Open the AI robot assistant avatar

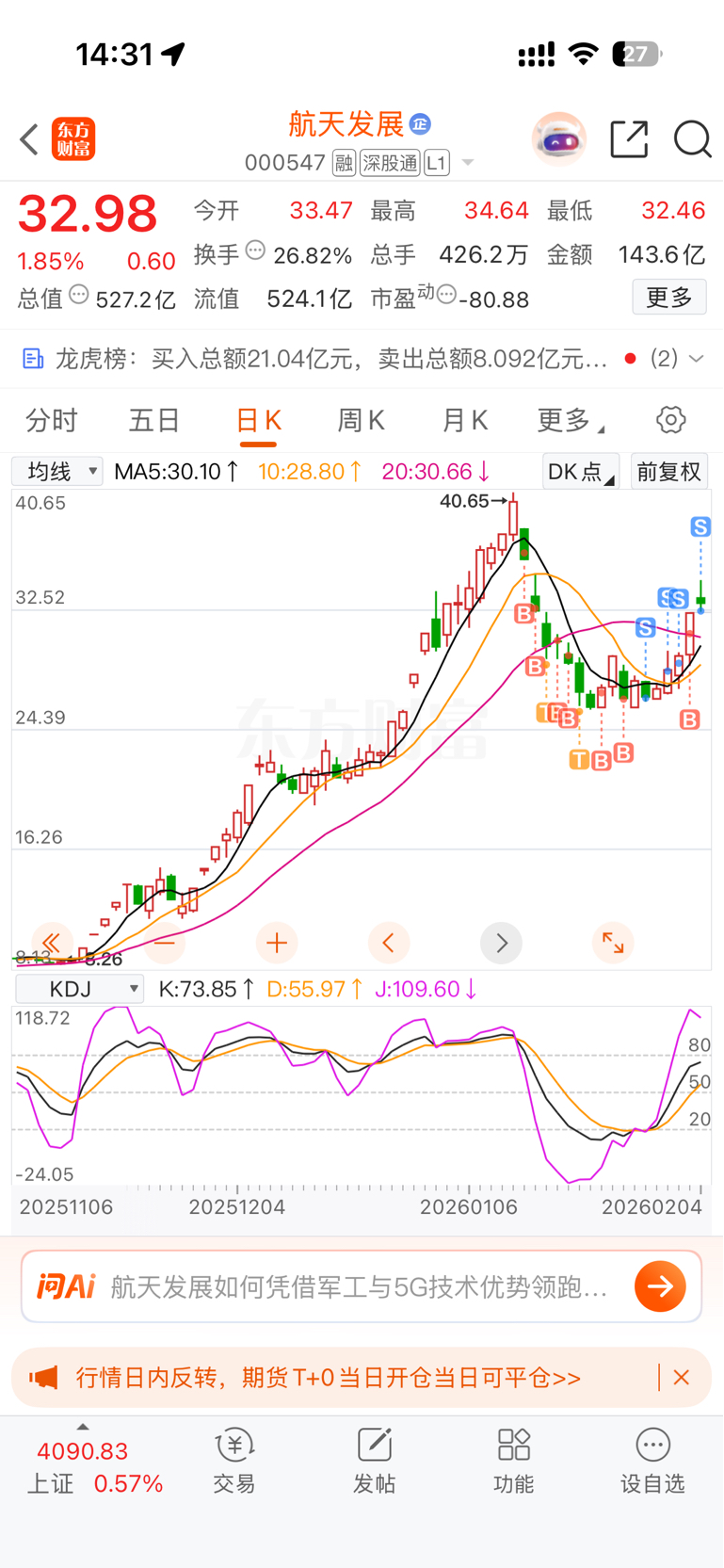click(x=559, y=139)
